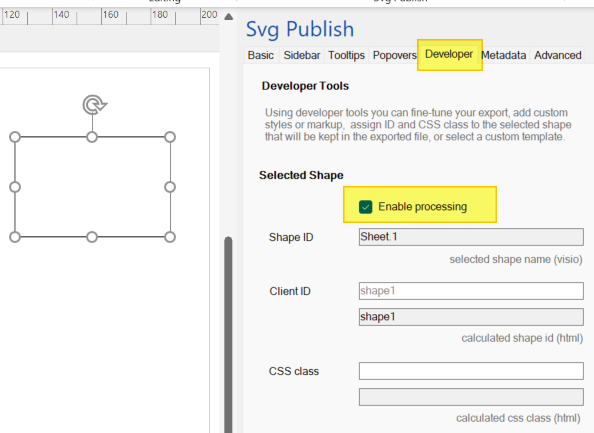Click ruler mark 160
Screen dimensions: 594x433
click(x=111, y=15)
